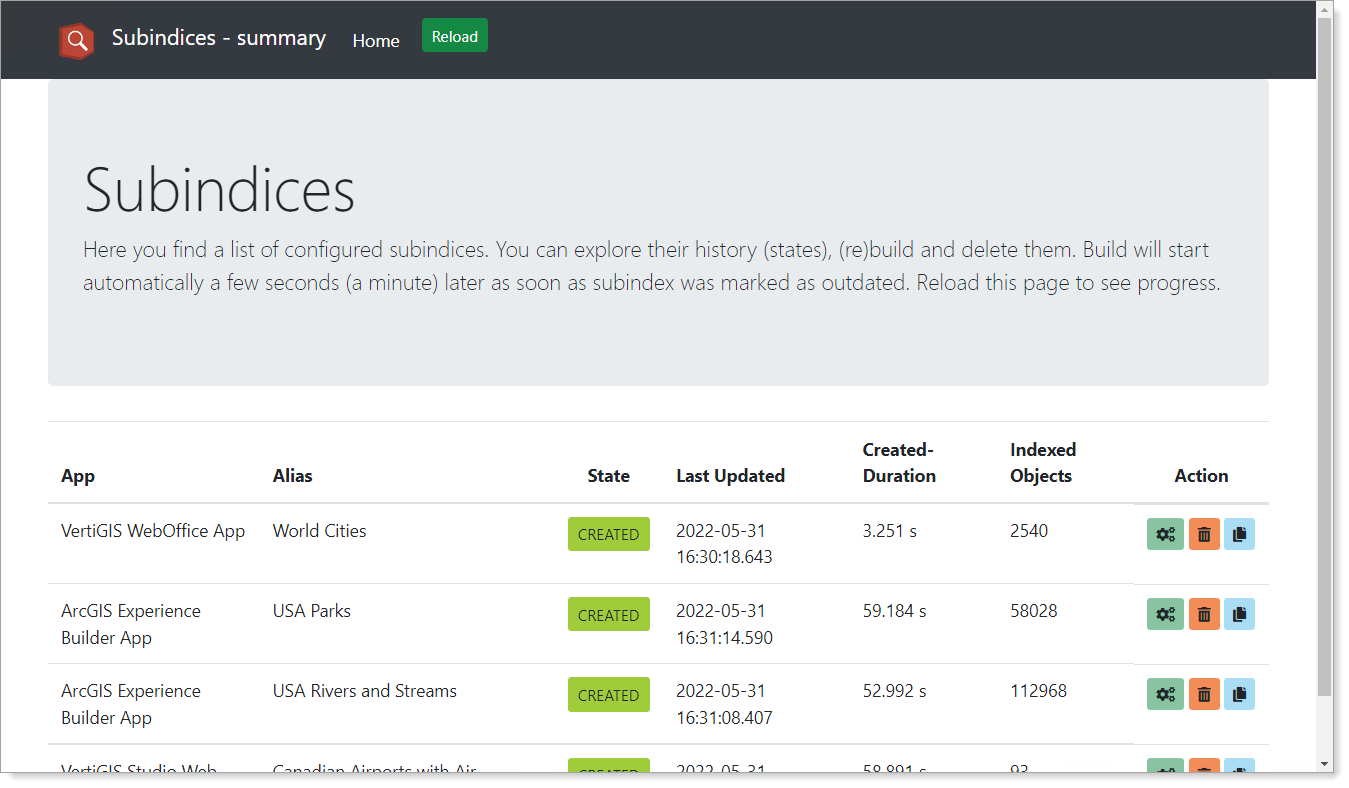
Task: Open USA Parks history via the copy icon
Action: (1240, 614)
